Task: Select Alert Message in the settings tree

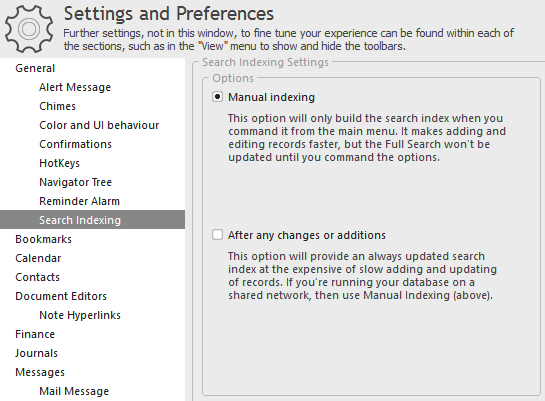Action: [75, 87]
